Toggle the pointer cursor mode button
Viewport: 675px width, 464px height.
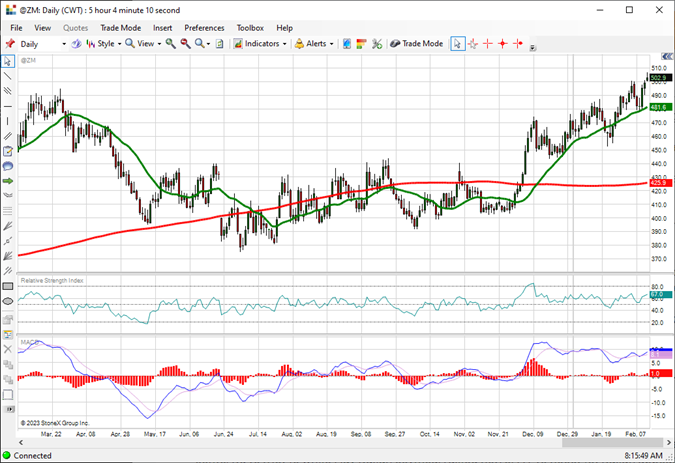(x=458, y=43)
